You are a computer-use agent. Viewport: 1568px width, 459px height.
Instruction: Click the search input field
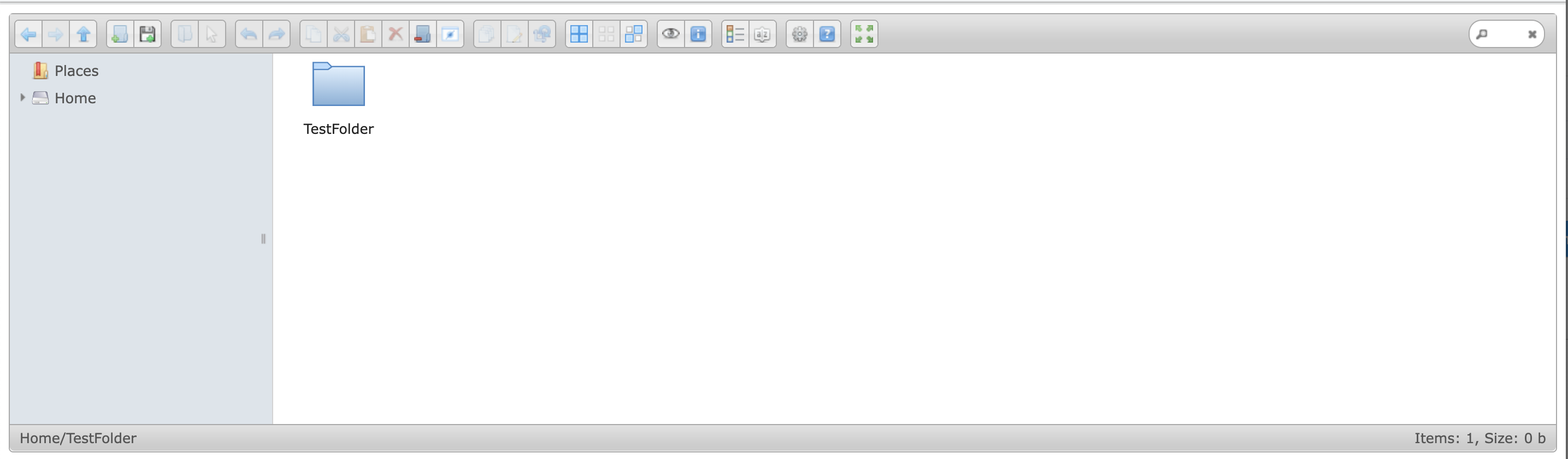[1506, 34]
